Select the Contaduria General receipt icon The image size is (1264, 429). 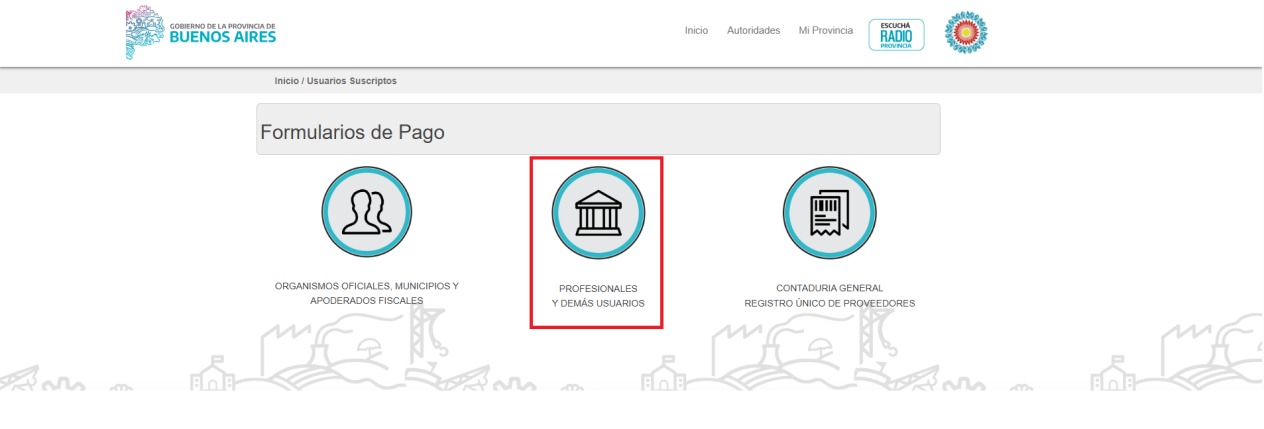(829, 212)
